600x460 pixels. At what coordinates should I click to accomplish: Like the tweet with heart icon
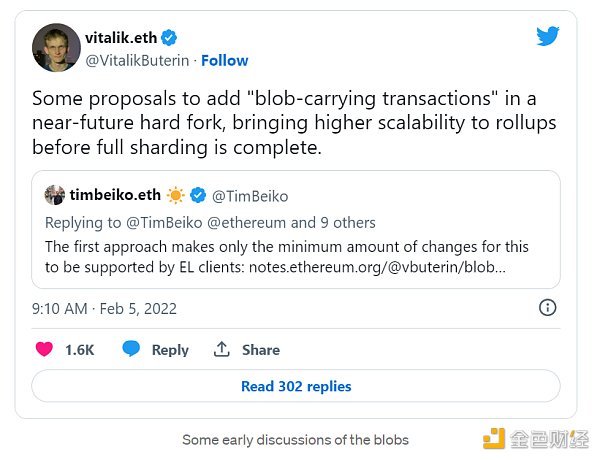coord(44,349)
